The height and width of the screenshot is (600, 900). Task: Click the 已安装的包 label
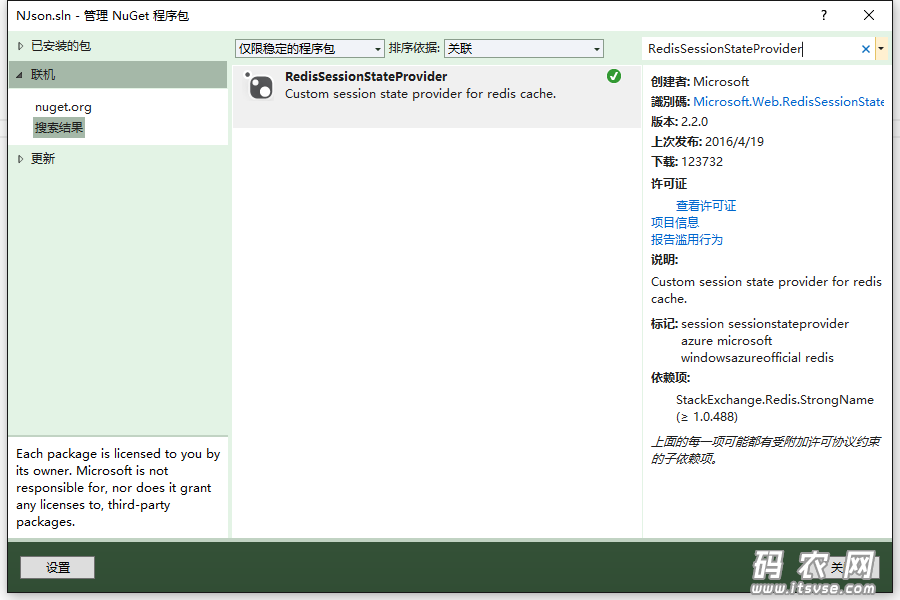(x=61, y=46)
